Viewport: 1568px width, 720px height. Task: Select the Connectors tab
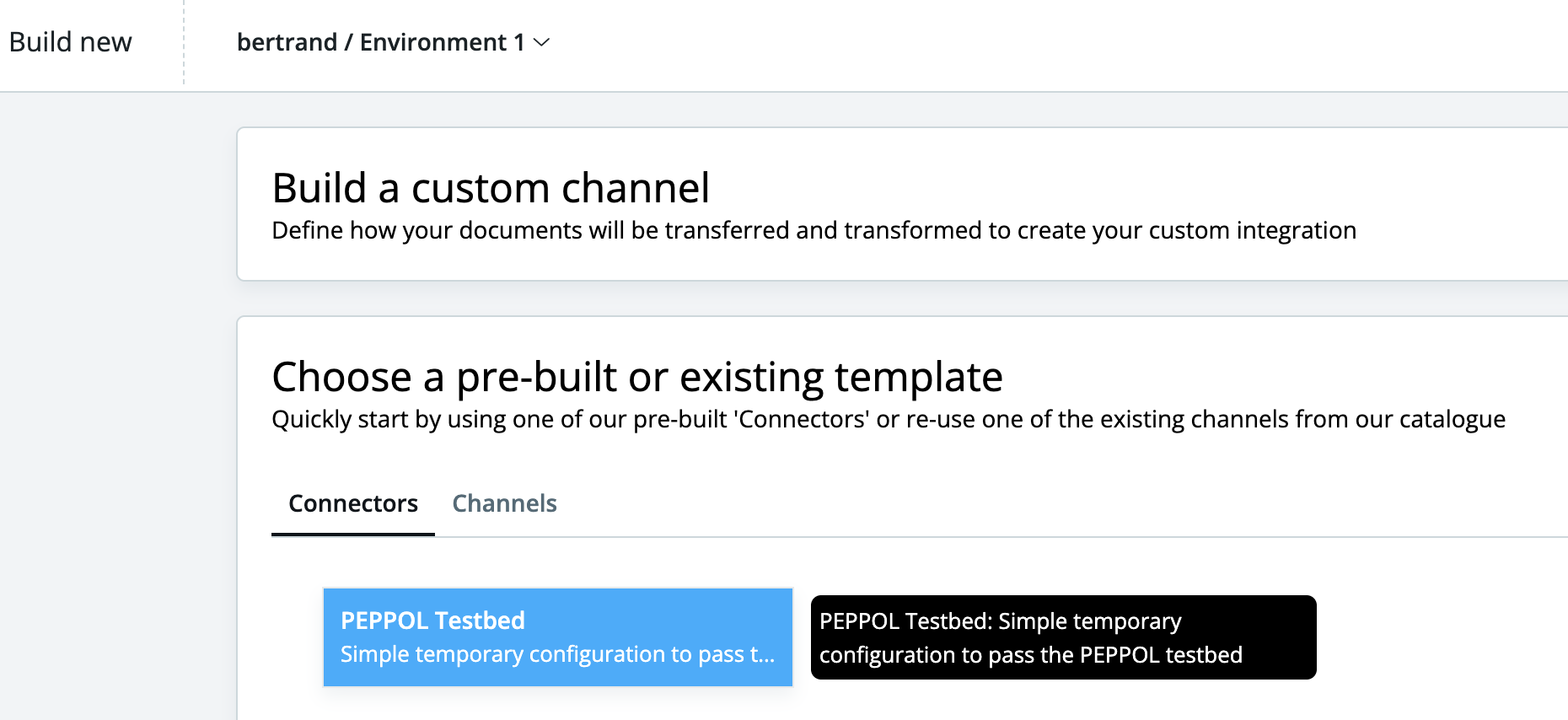pyautogui.click(x=352, y=503)
